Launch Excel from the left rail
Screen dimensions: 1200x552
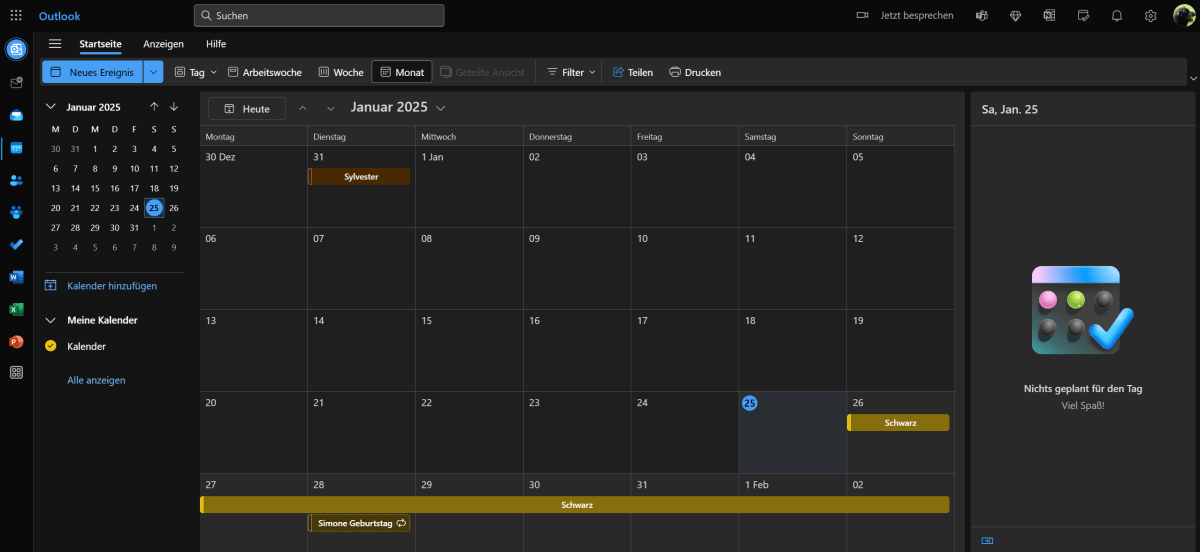tap(16, 309)
